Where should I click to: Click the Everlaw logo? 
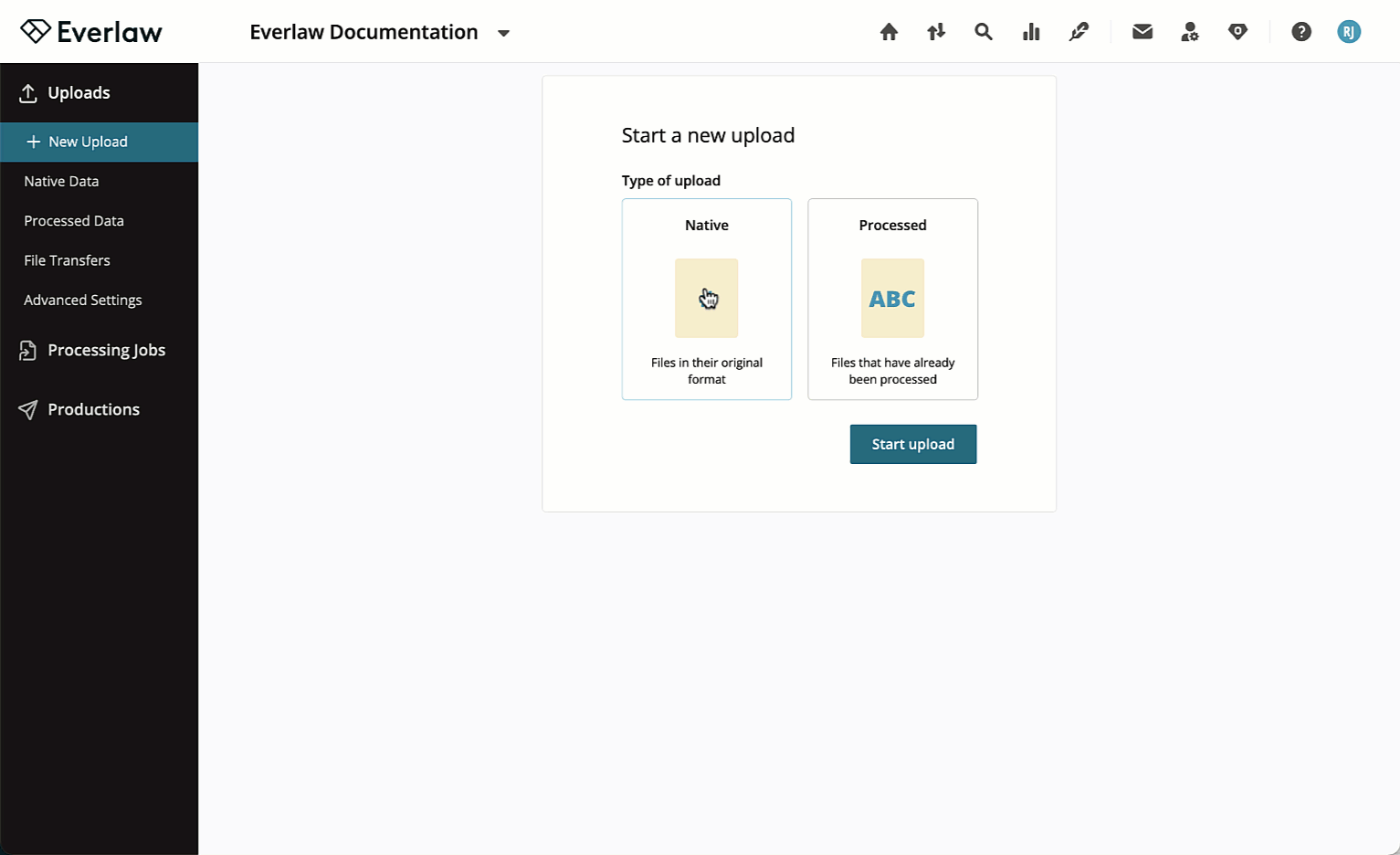tap(91, 32)
